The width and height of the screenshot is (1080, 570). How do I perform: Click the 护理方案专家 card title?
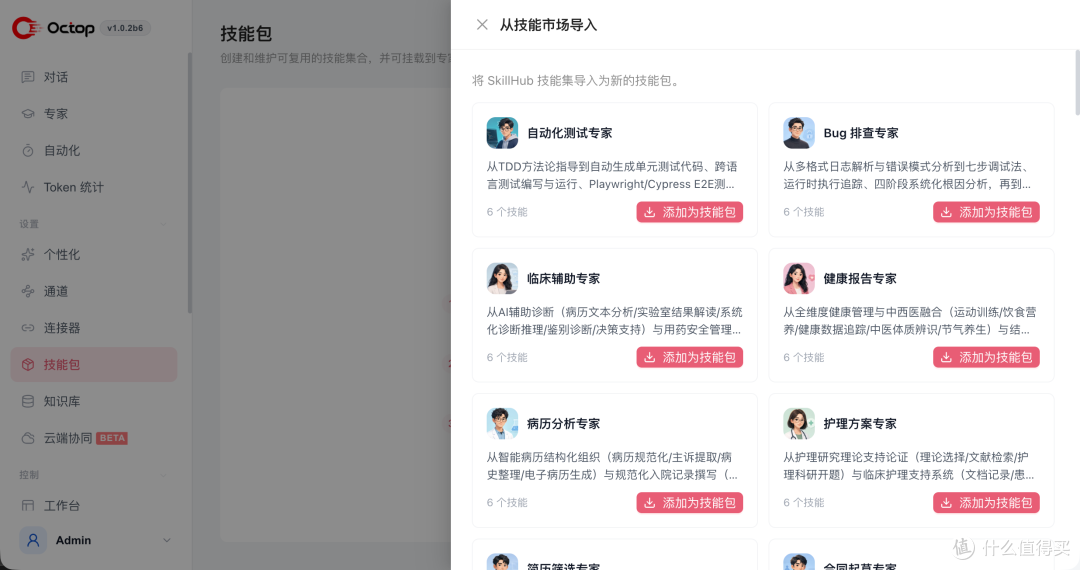tap(860, 423)
